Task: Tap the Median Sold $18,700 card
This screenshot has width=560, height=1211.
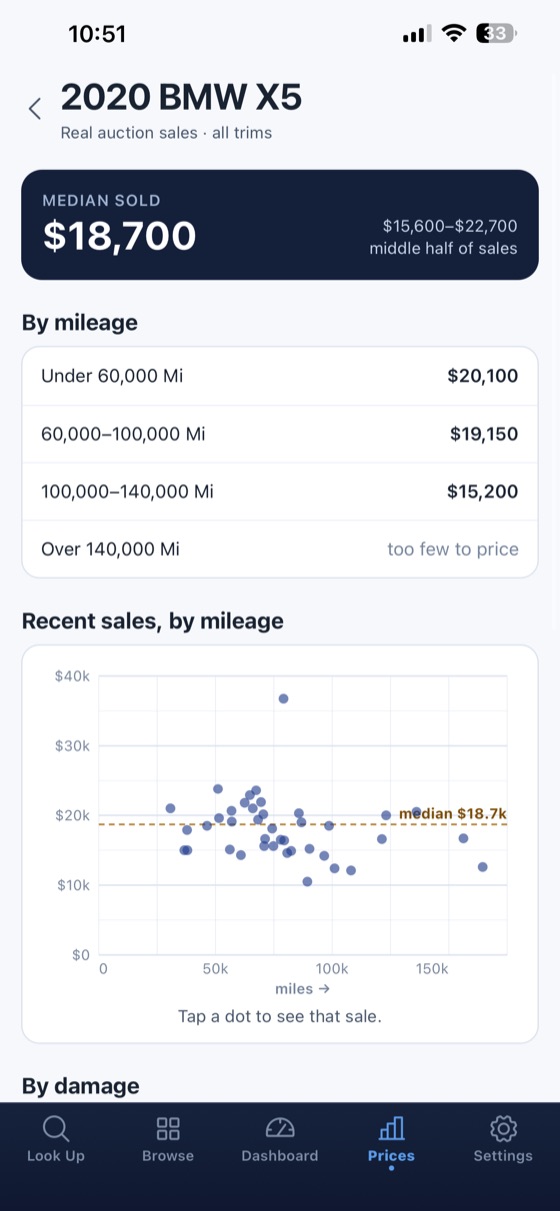Action: (280, 224)
